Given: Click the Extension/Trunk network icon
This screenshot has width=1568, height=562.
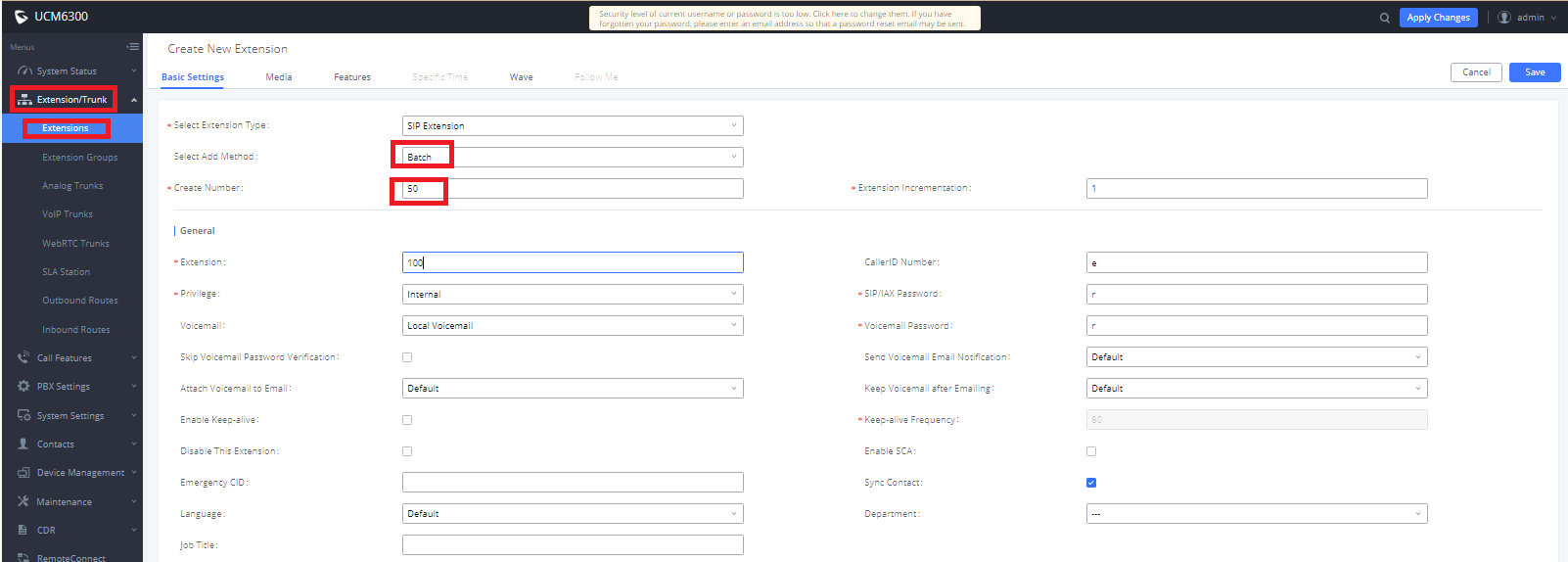Looking at the screenshot, I should pyautogui.click(x=24, y=99).
